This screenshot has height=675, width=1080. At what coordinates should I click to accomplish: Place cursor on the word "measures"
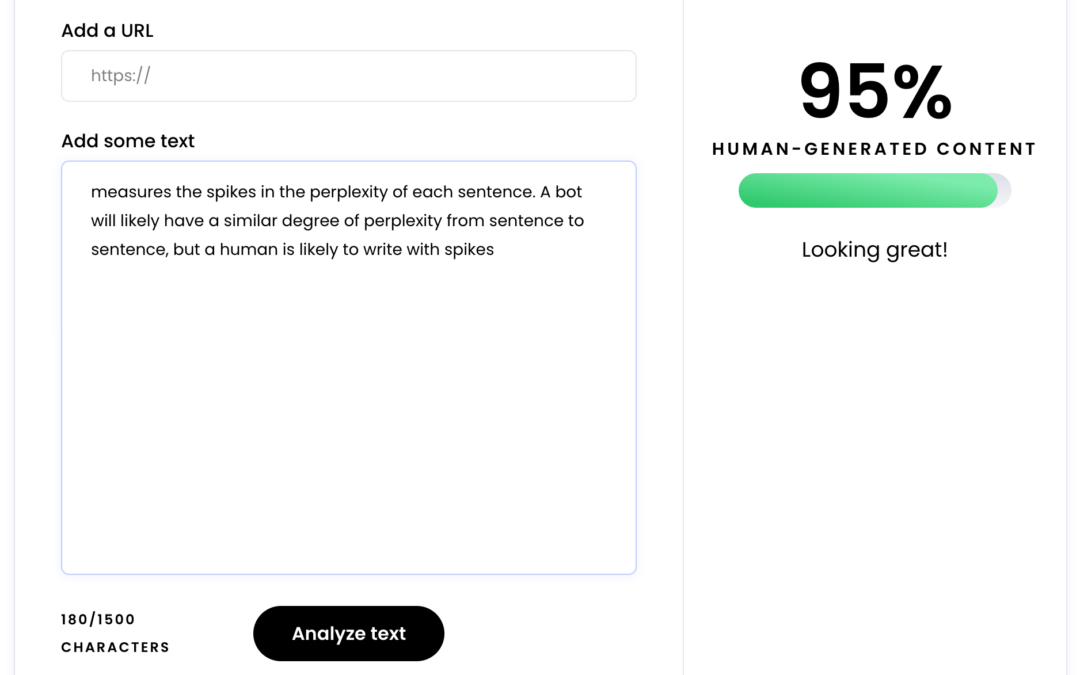tap(130, 192)
